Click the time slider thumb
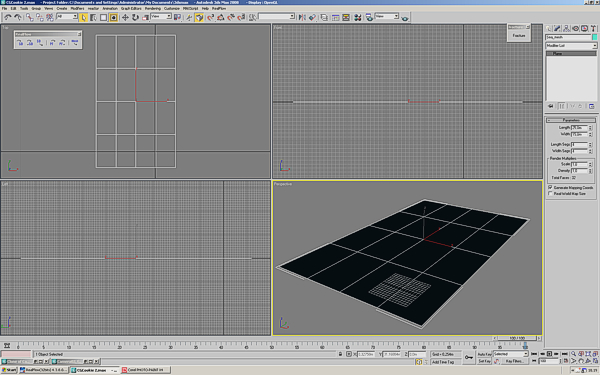 pyautogui.click(x=517, y=338)
